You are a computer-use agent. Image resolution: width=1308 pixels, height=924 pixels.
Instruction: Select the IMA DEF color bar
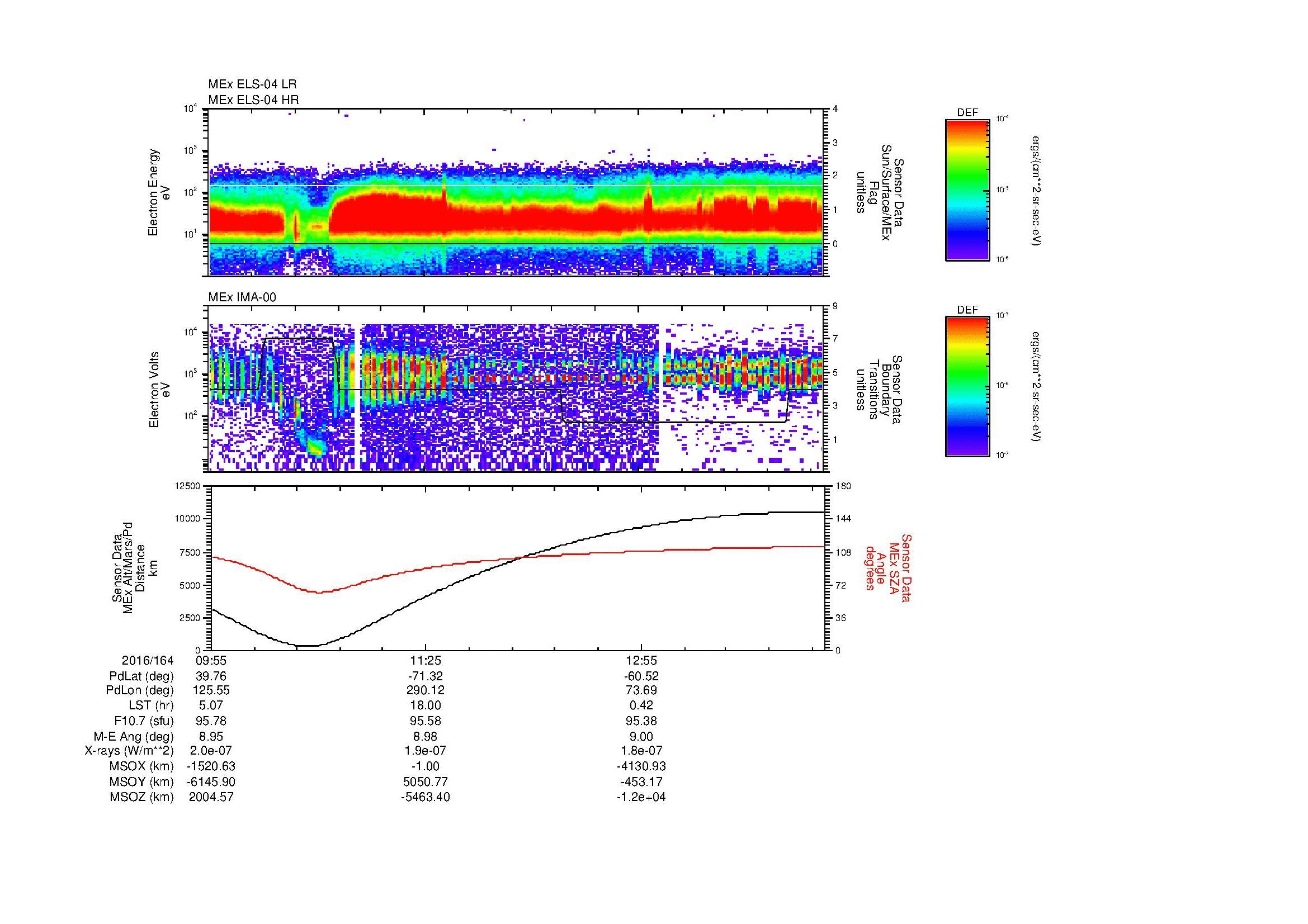click(x=967, y=387)
